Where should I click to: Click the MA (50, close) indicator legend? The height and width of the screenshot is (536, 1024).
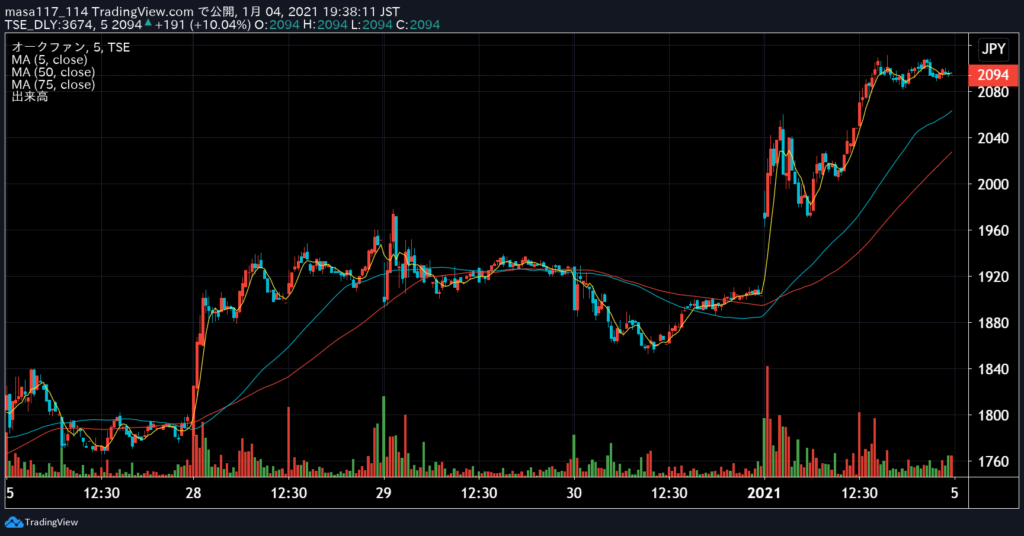tap(53, 72)
